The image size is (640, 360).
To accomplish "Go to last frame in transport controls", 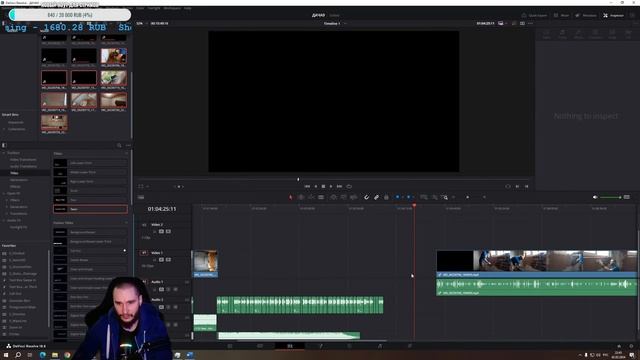I will point(339,187).
